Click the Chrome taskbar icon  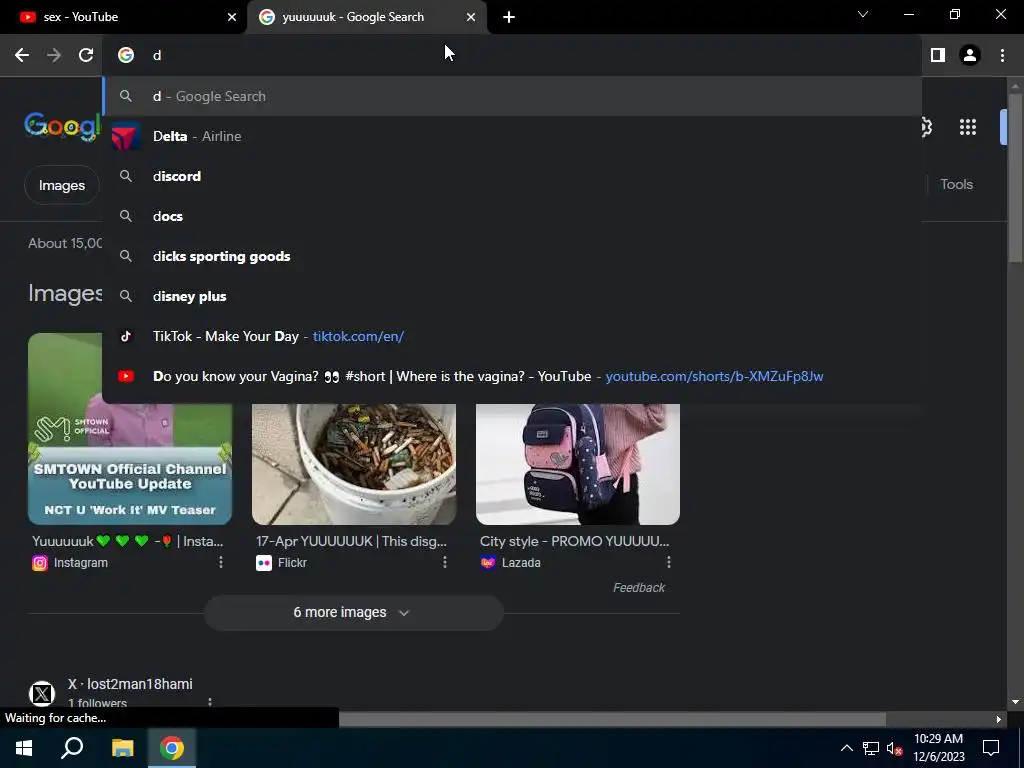click(x=172, y=748)
